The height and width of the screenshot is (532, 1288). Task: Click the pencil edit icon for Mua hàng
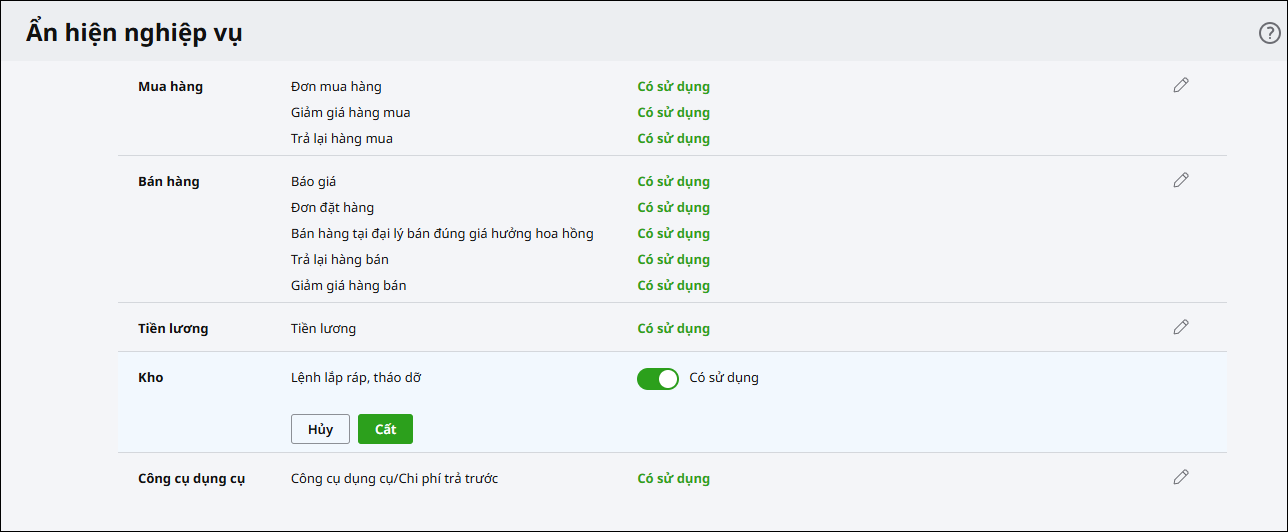[x=1181, y=86]
